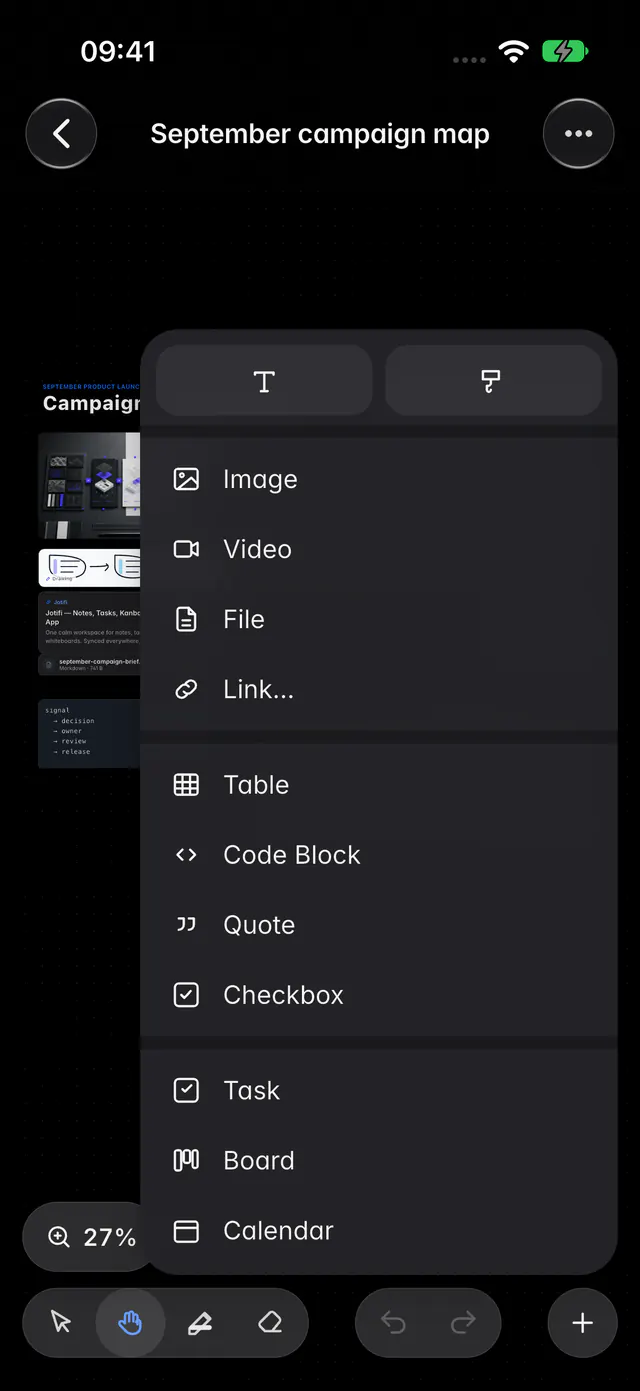Click the Calendar icon
The image size is (640, 1391).
pyautogui.click(x=186, y=1230)
